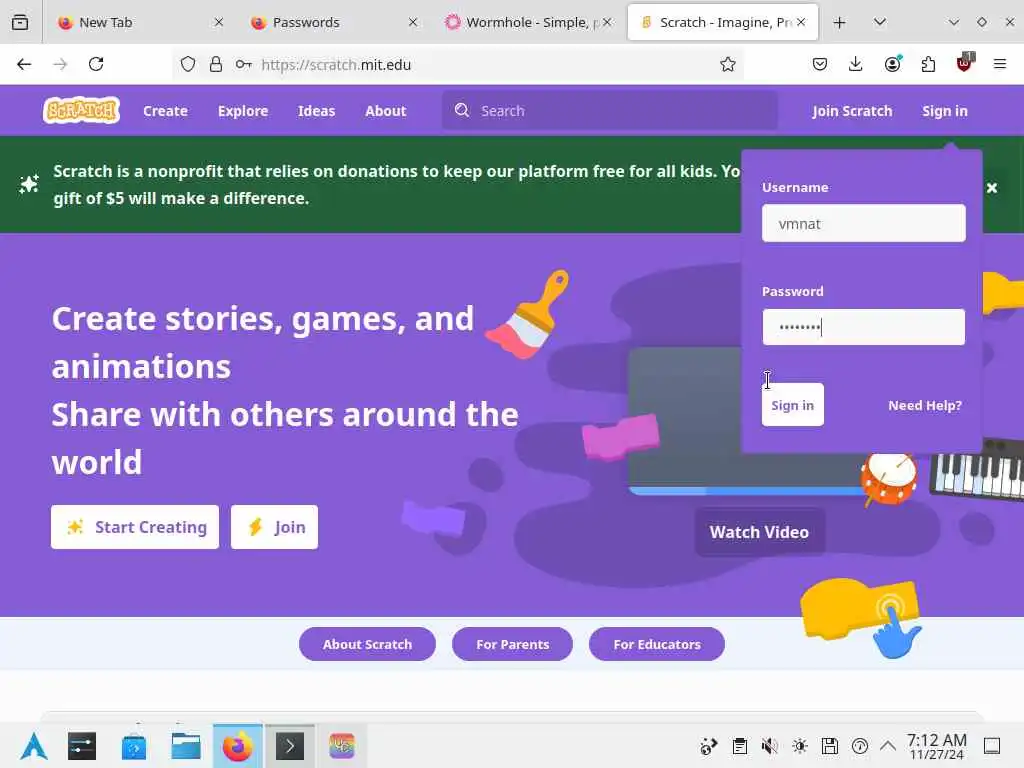
Task: Switch to the Wormhole tab
Action: pyautogui.click(x=528, y=22)
